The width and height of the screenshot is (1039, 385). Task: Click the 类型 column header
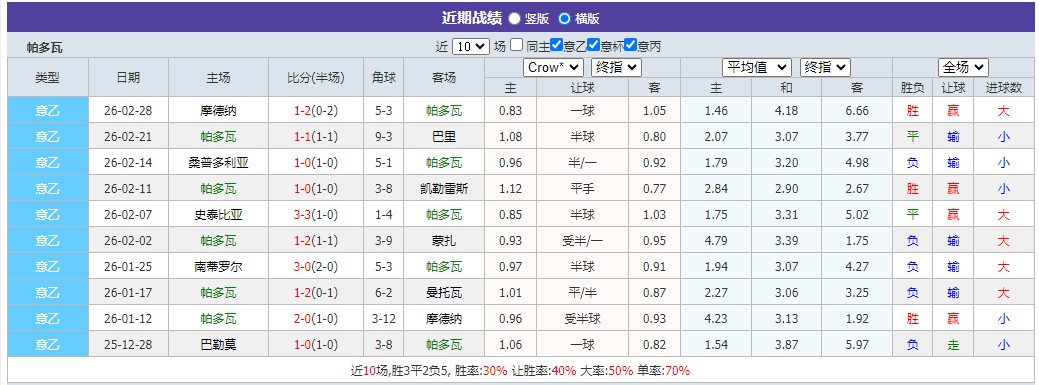48,78
